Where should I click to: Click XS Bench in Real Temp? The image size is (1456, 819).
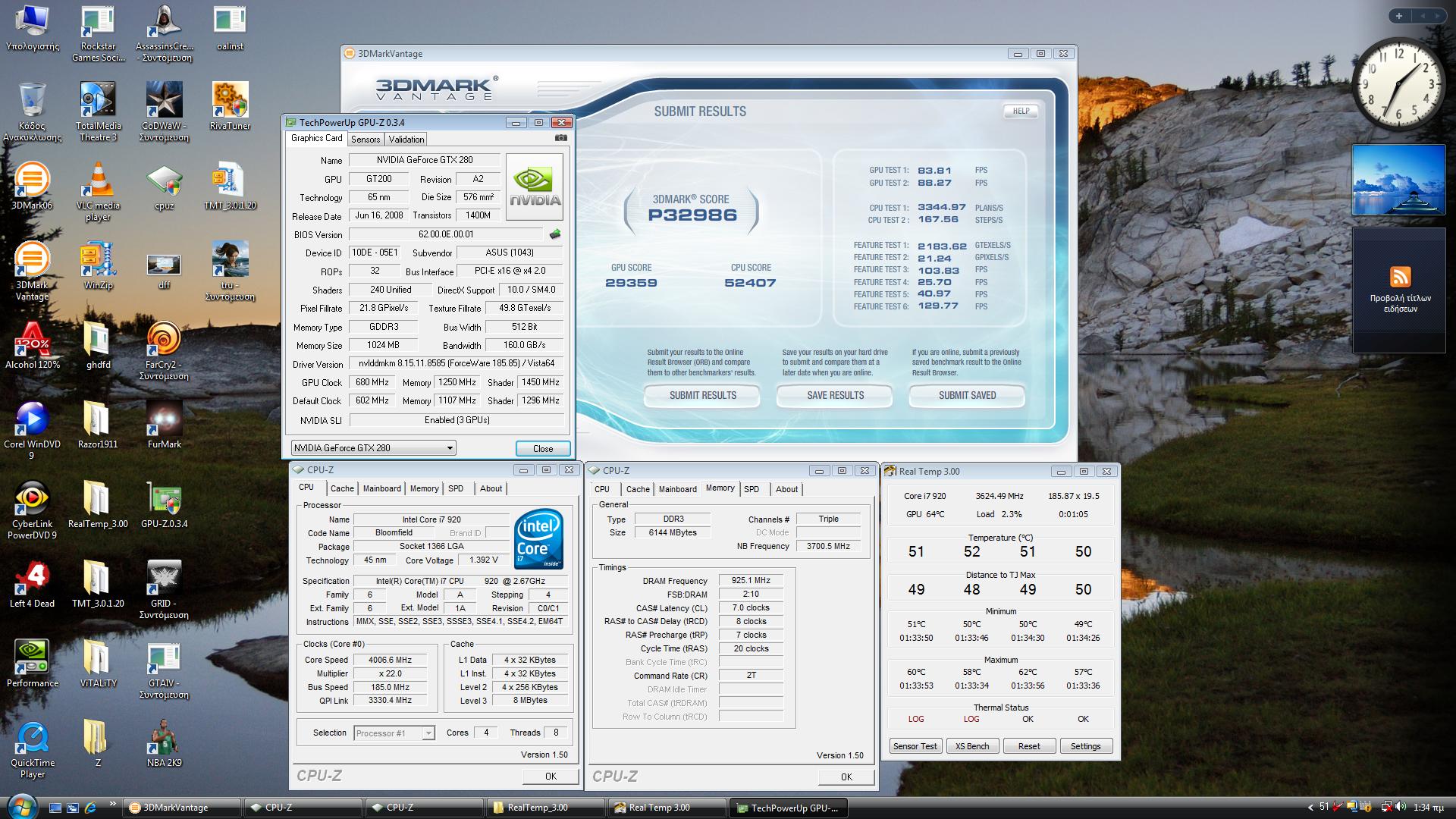pos(972,746)
